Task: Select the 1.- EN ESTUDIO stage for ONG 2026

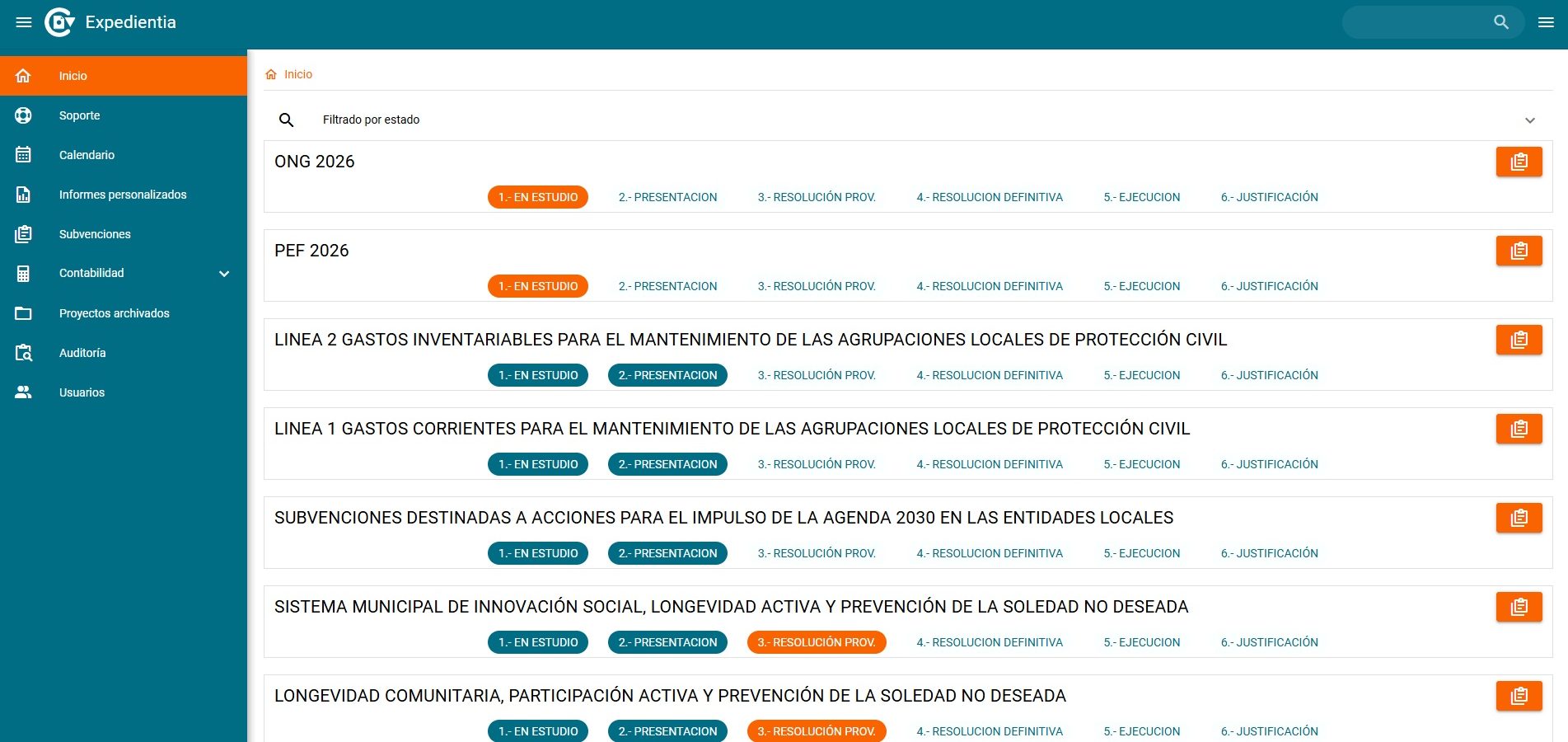Action: 538,197
